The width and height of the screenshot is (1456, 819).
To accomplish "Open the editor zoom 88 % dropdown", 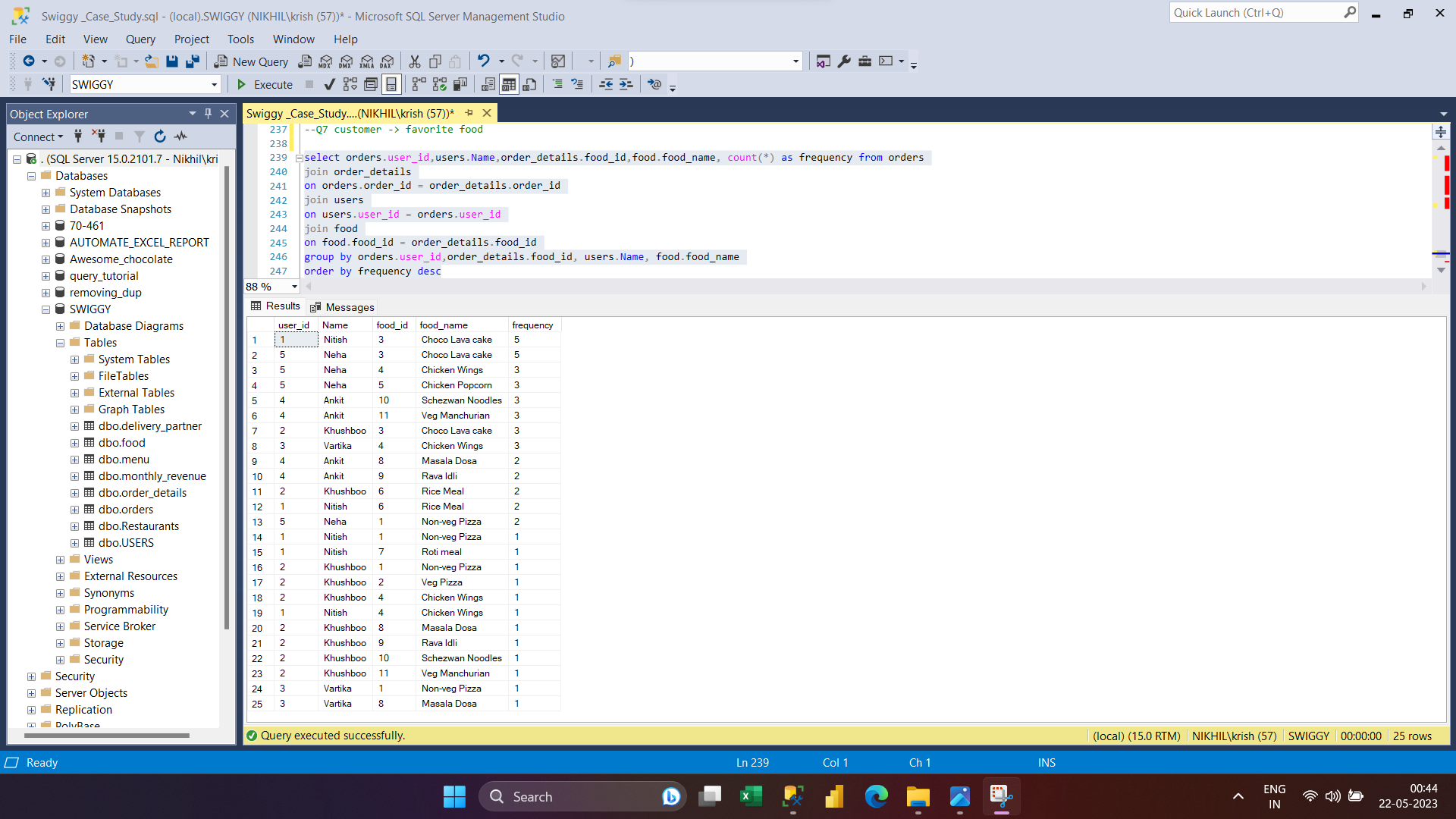I will point(294,287).
